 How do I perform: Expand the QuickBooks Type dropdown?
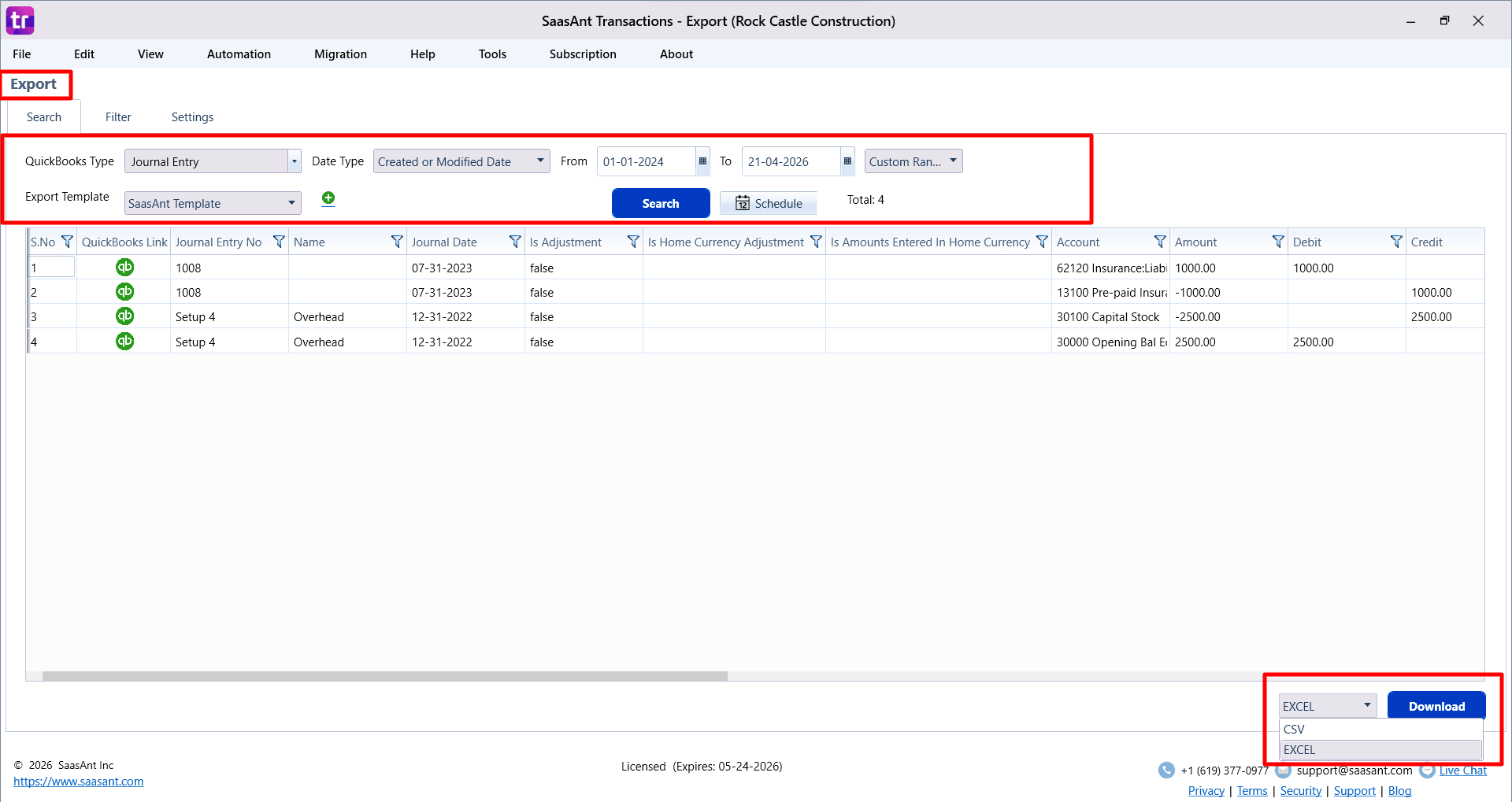(x=295, y=161)
